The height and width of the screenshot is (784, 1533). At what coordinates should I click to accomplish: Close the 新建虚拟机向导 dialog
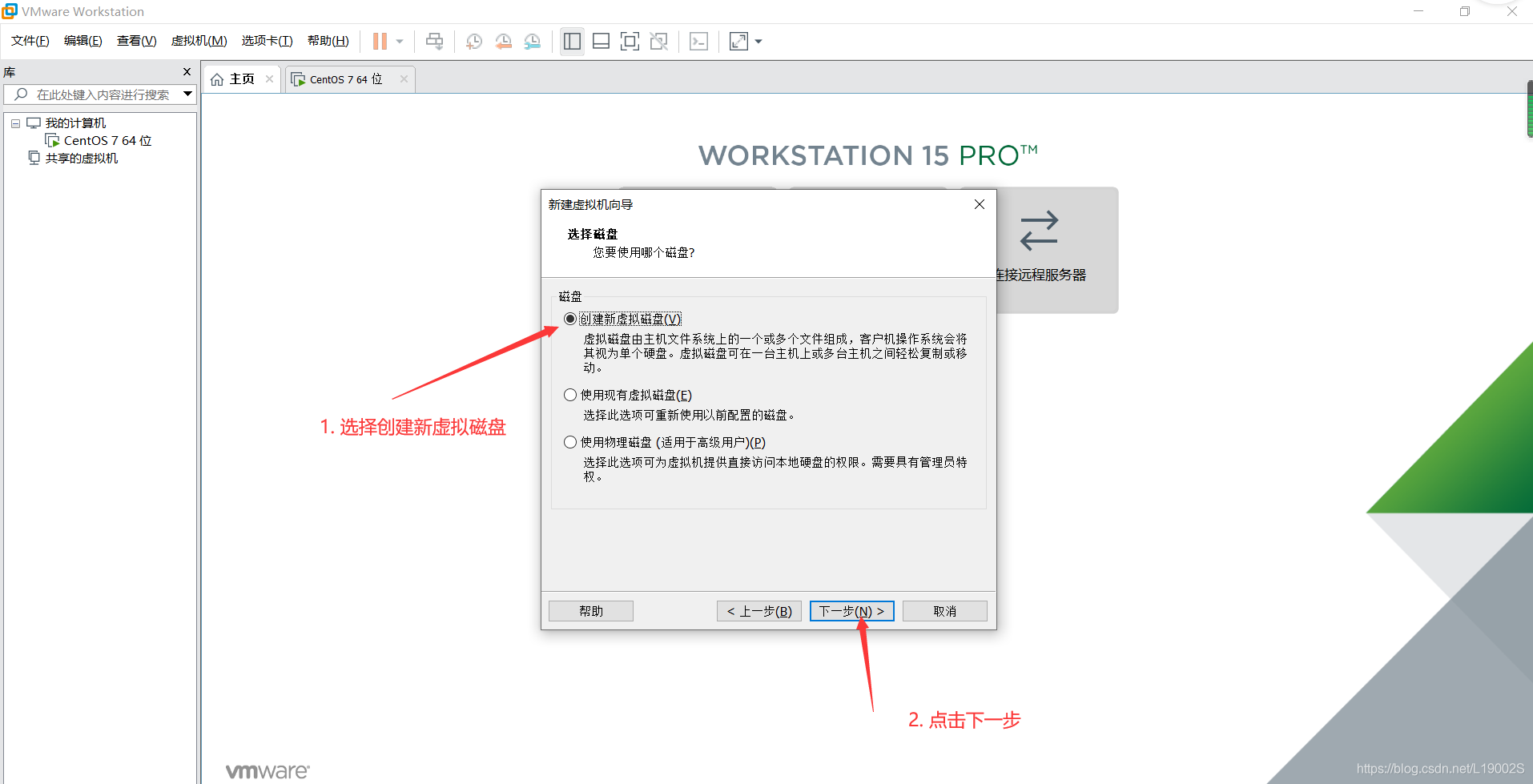(x=979, y=204)
